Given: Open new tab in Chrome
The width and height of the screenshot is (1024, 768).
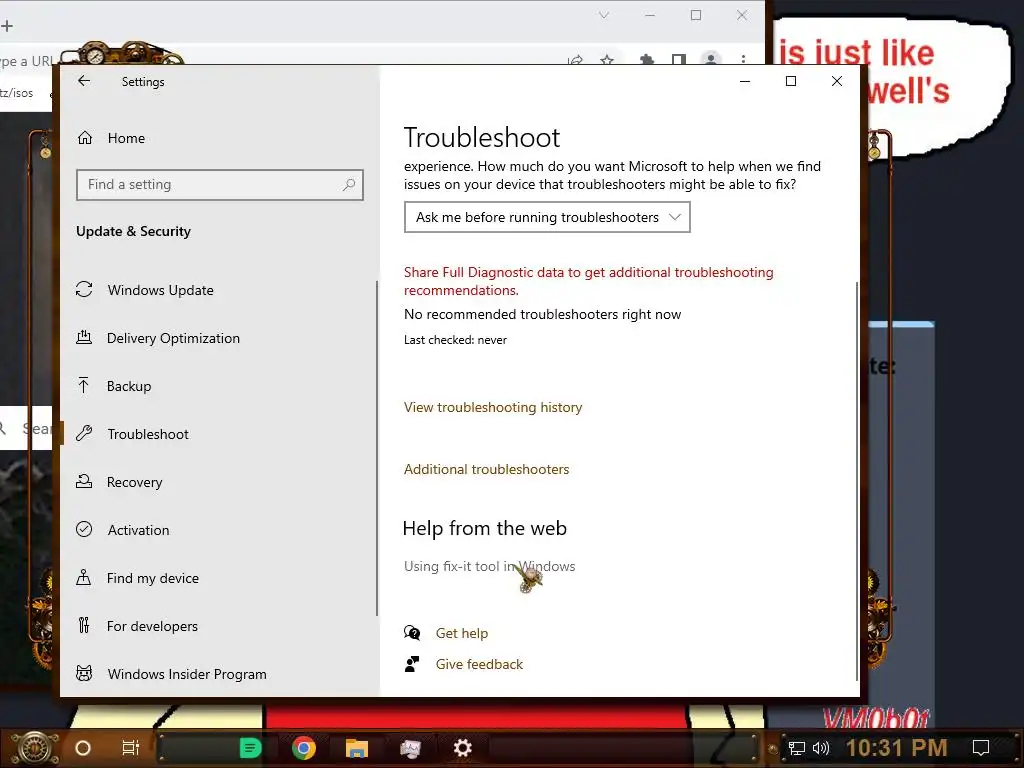Looking at the screenshot, I should tap(7, 26).
